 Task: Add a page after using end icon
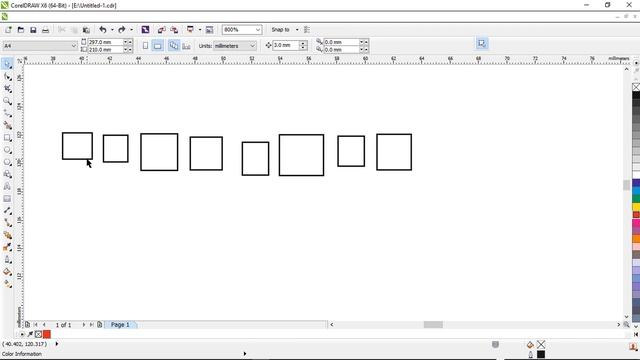click(x=100, y=325)
